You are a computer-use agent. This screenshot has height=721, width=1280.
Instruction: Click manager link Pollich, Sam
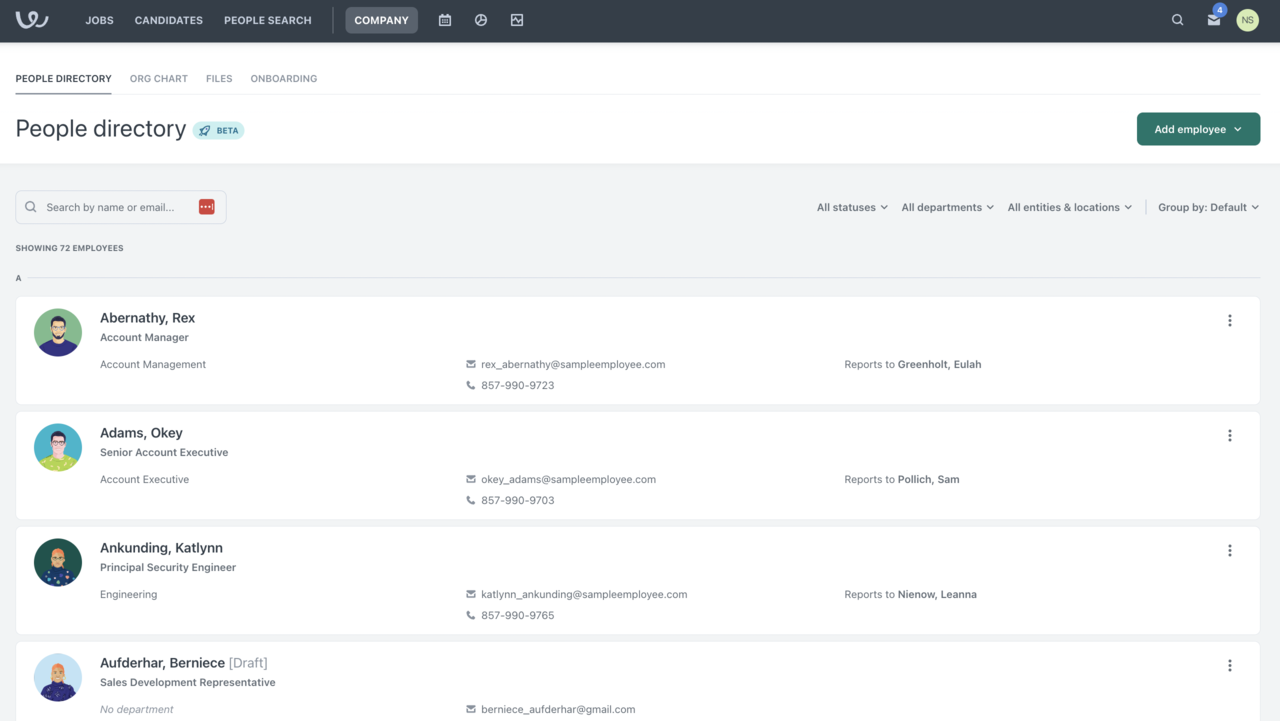click(x=928, y=480)
